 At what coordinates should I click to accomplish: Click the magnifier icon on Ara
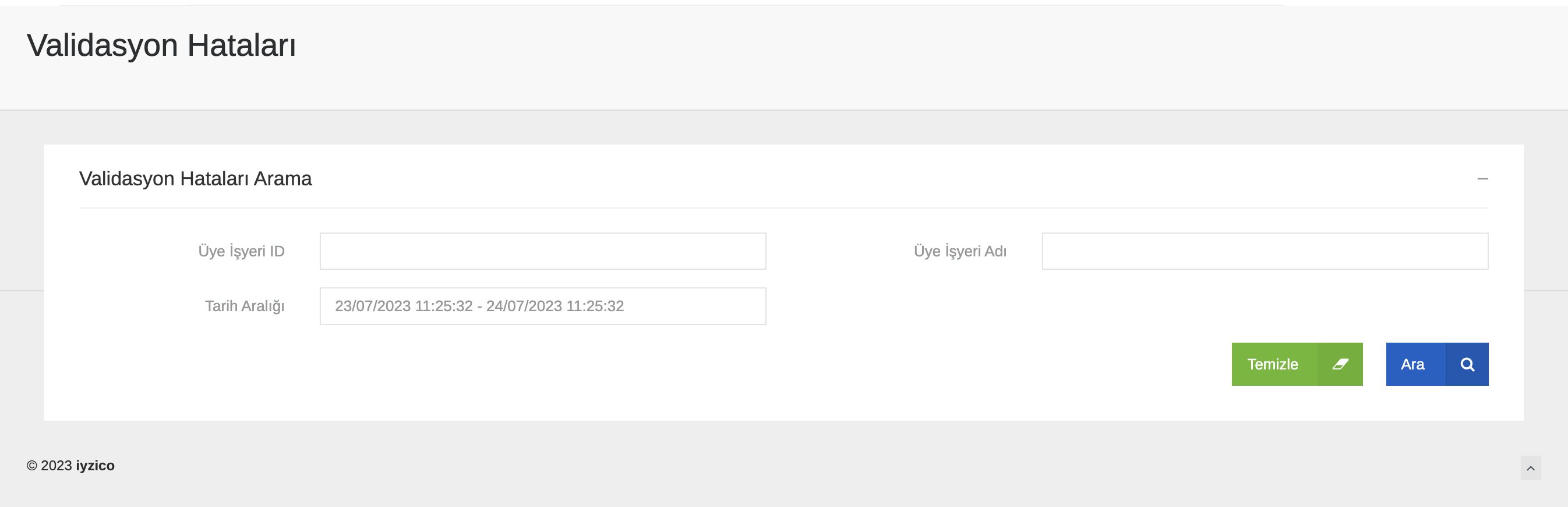[x=1467, y=364]
